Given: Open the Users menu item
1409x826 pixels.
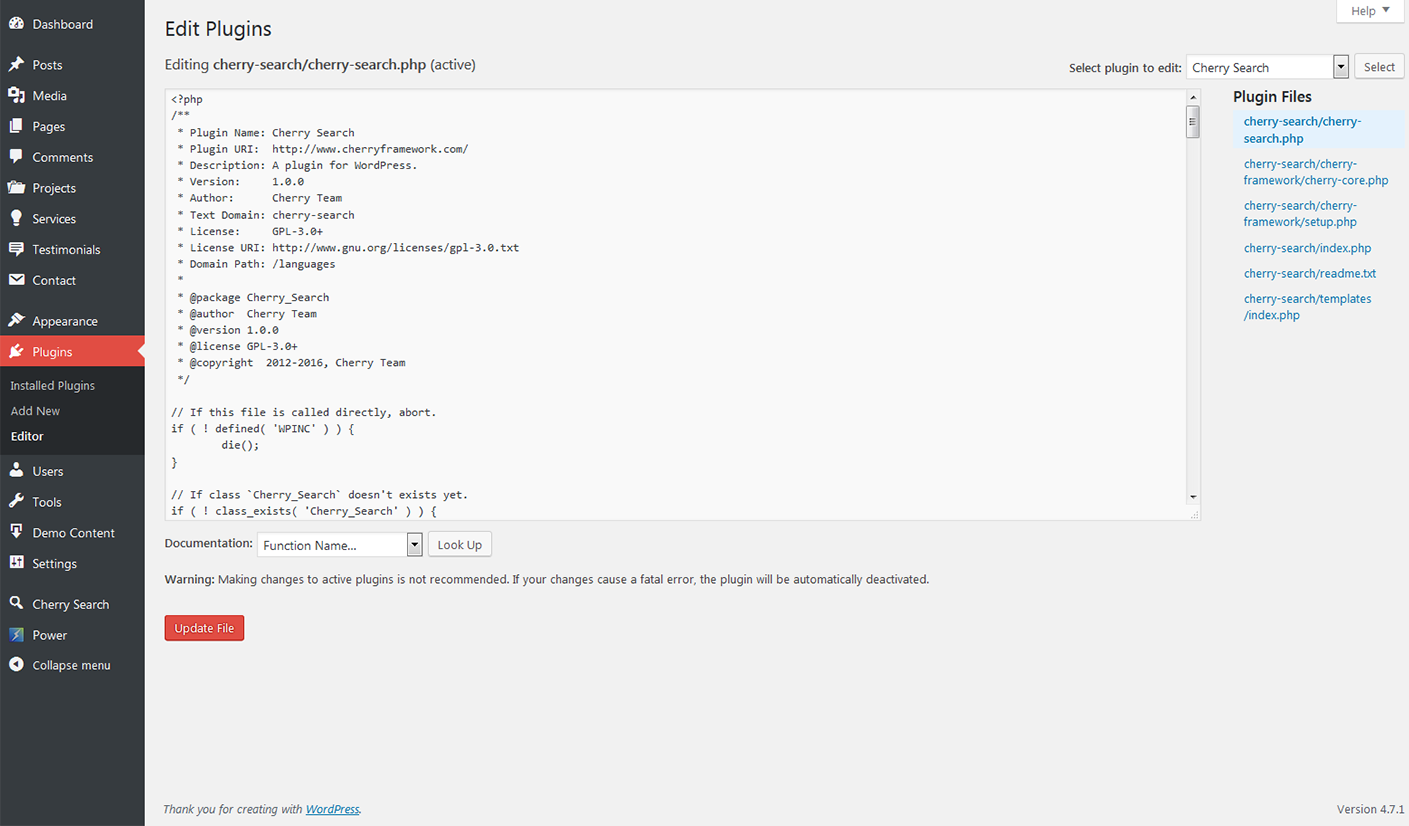Looking at the screenshot, I should (72, 471).
